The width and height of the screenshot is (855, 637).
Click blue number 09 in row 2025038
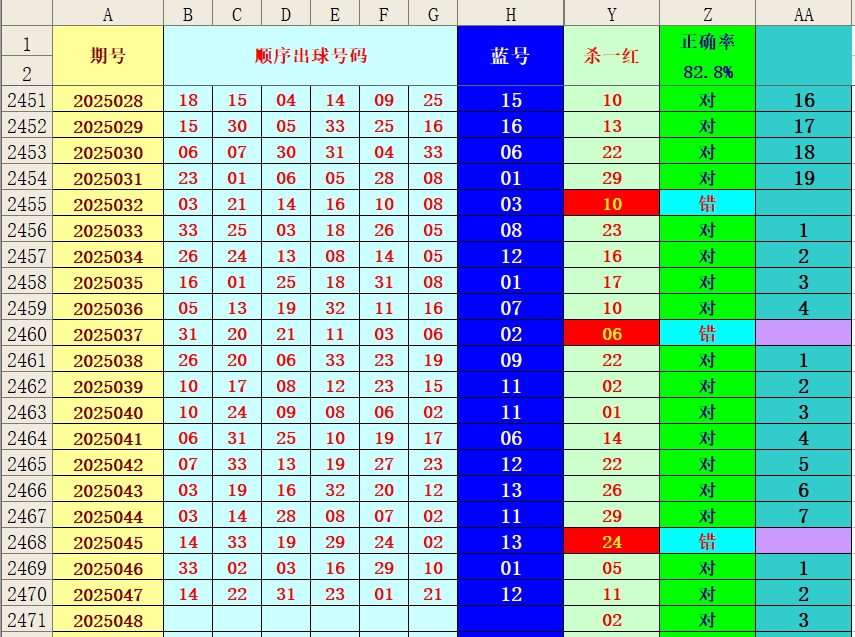click(510, 360)
